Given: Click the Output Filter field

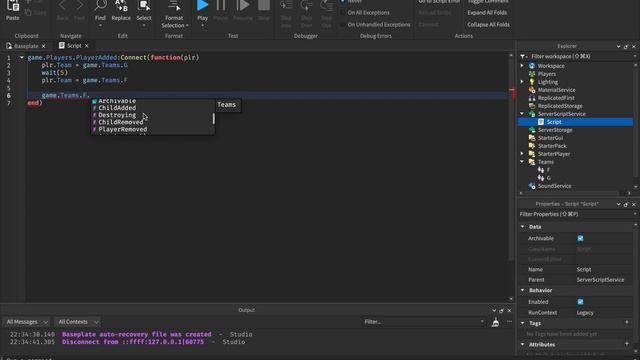Looking at the screenshot, I should [x=424, y=322].
